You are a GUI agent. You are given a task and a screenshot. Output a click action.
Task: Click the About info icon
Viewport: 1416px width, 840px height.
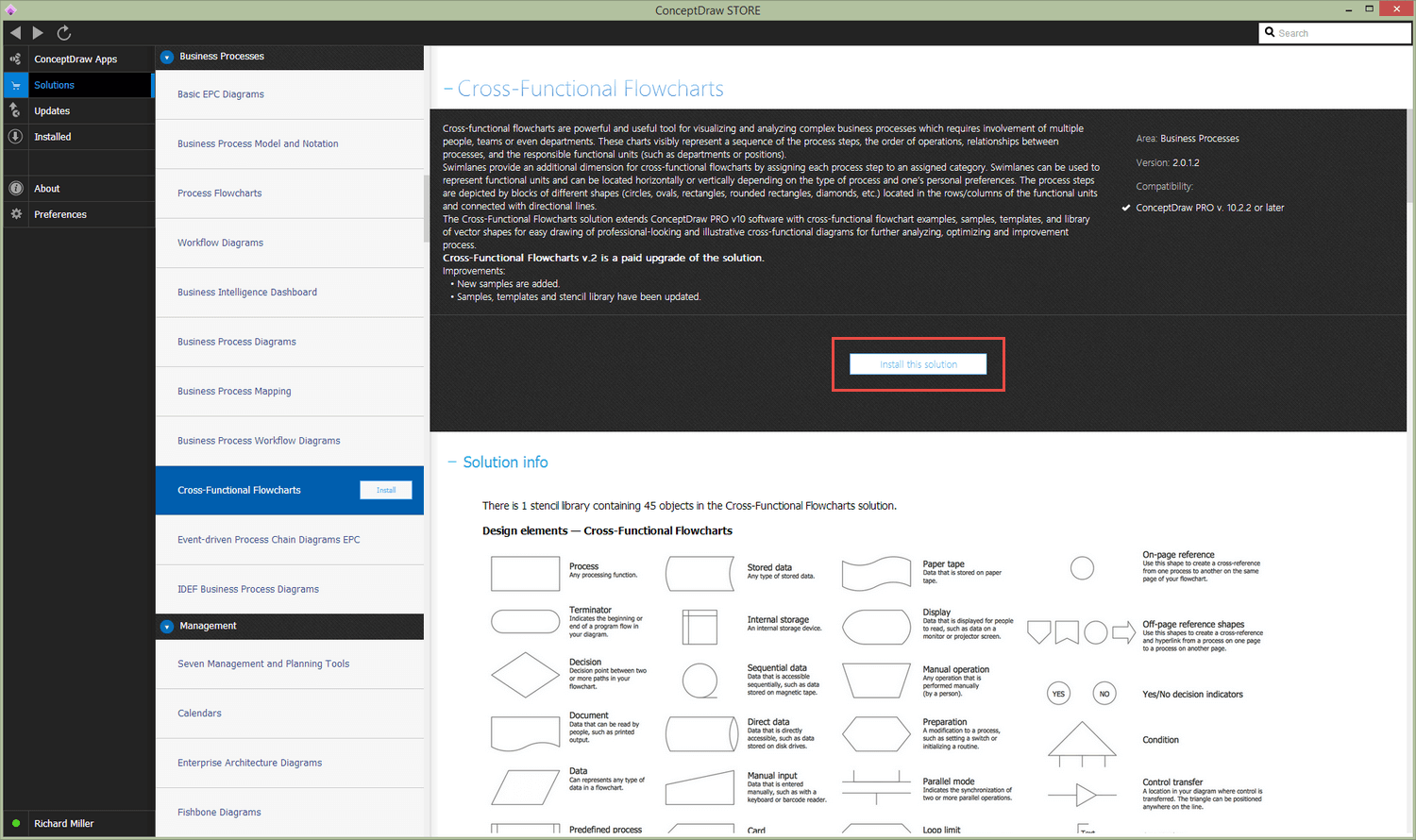(15, 189)
